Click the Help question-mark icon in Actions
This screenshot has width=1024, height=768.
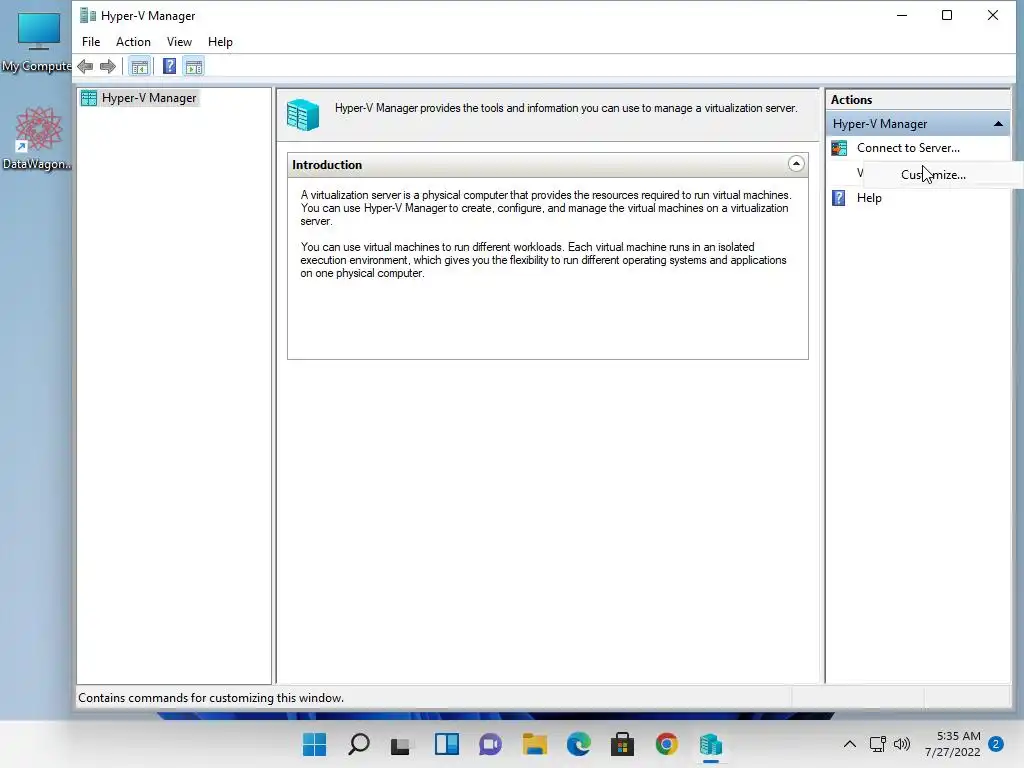click(x=839, y=198)
